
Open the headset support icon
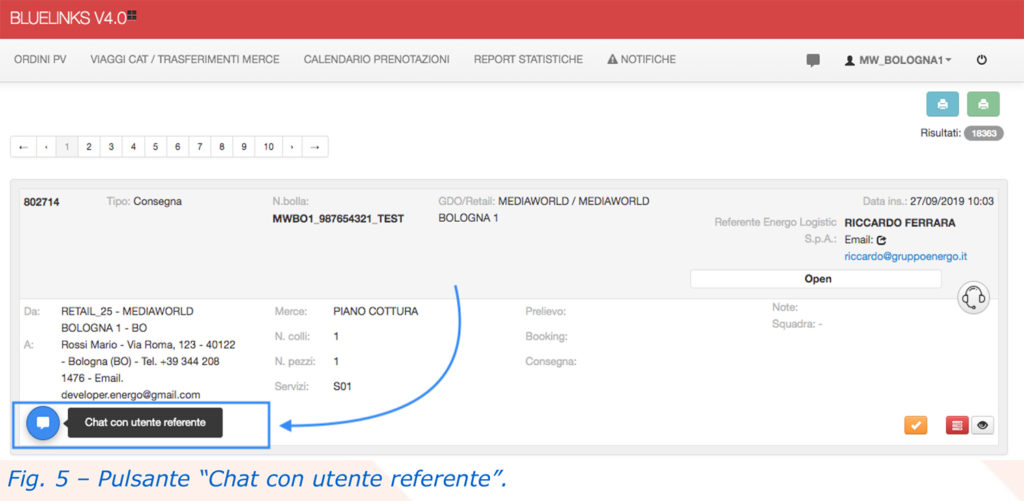pos(973,298)
